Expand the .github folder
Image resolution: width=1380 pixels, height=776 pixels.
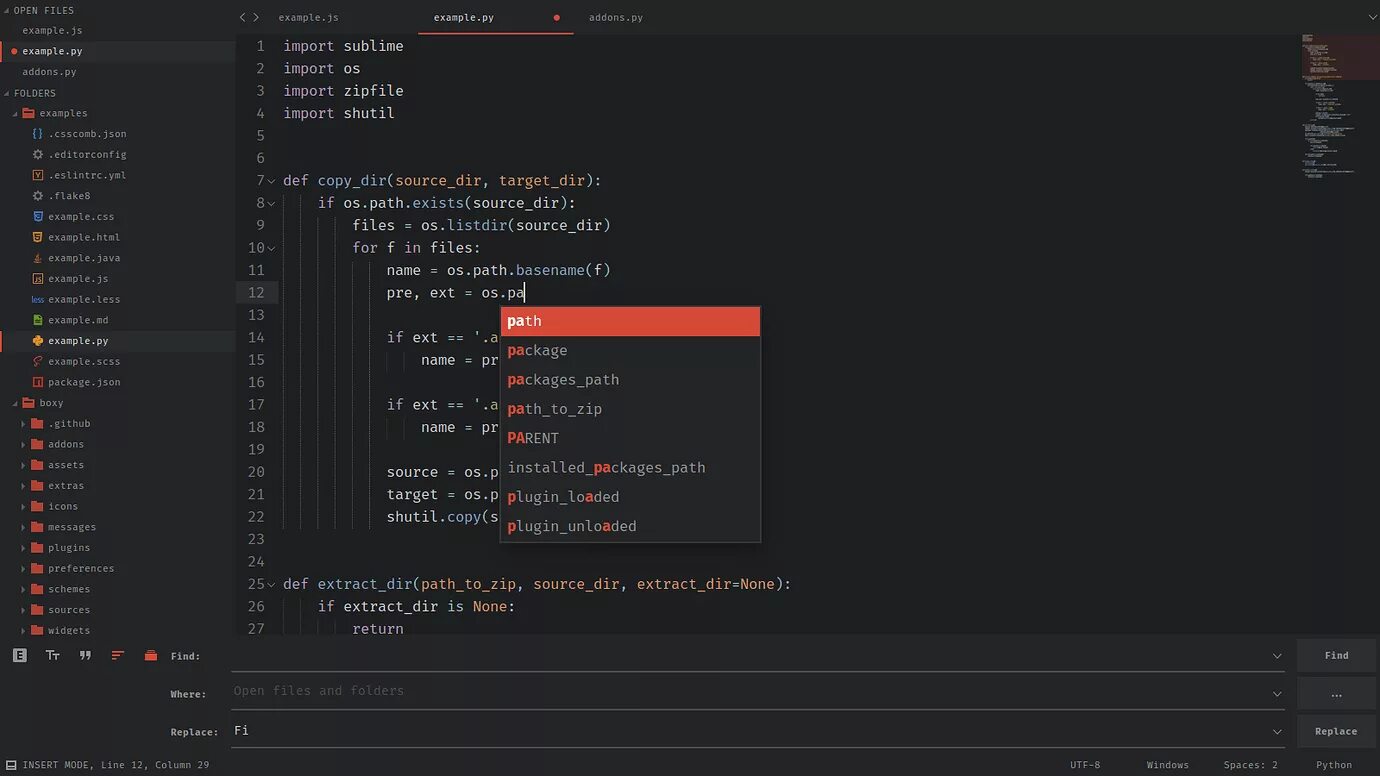[x=23, y=424]
